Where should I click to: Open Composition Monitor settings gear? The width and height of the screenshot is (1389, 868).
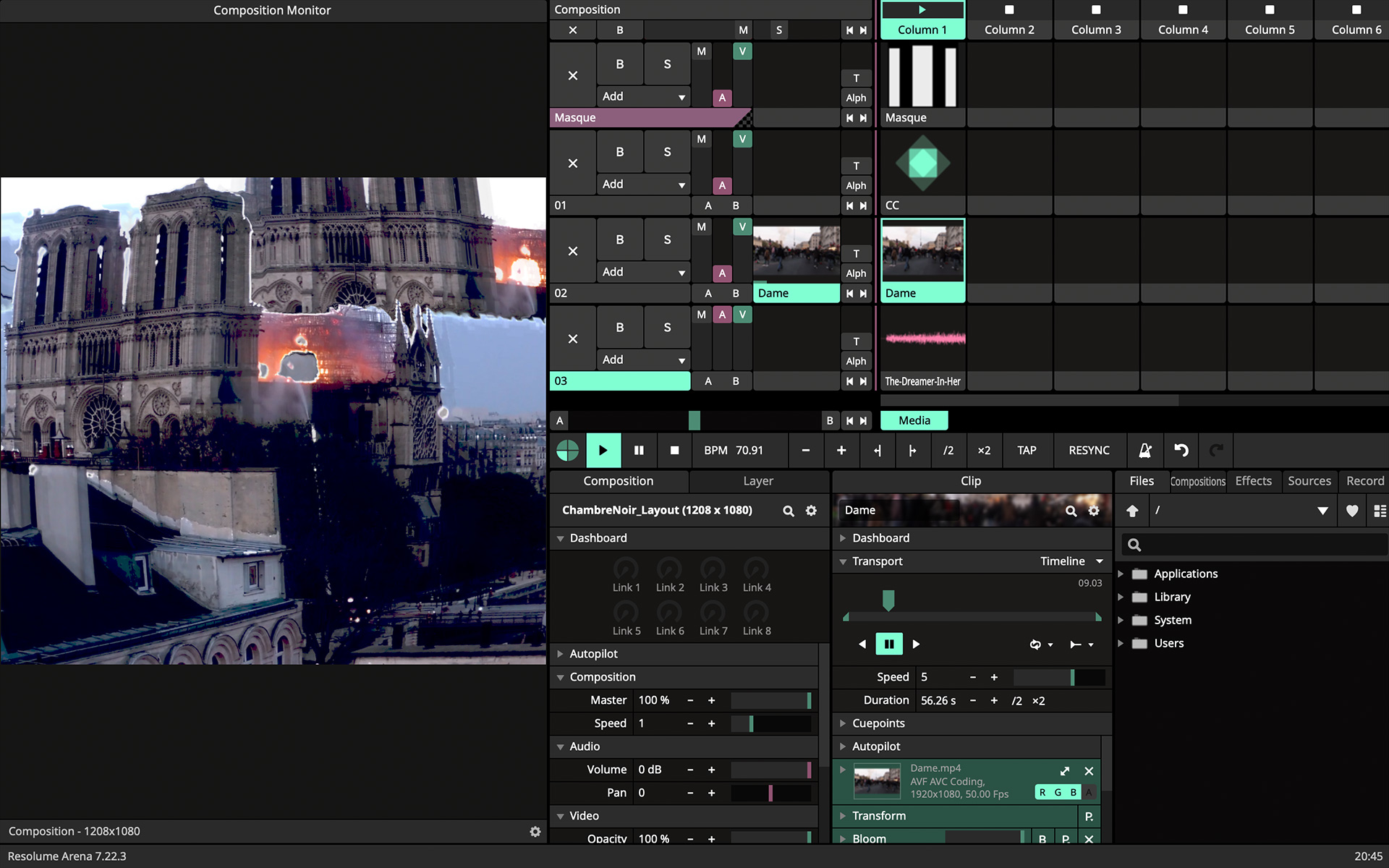(535, 832)
